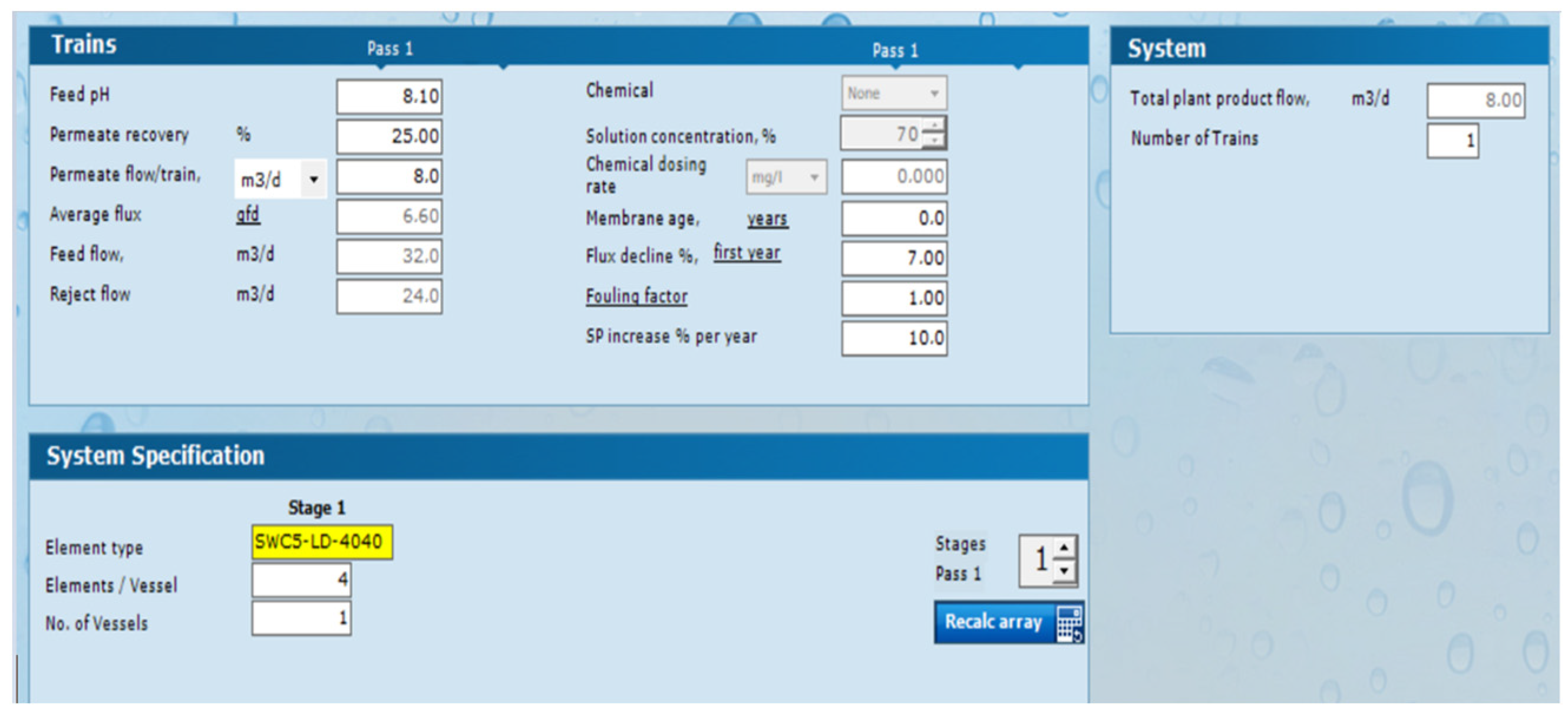The height and width of the screenshot is (714, 1568).
Task: Click the Number of Trains field
Action: pyautogui.click(x=1452, y=141)
